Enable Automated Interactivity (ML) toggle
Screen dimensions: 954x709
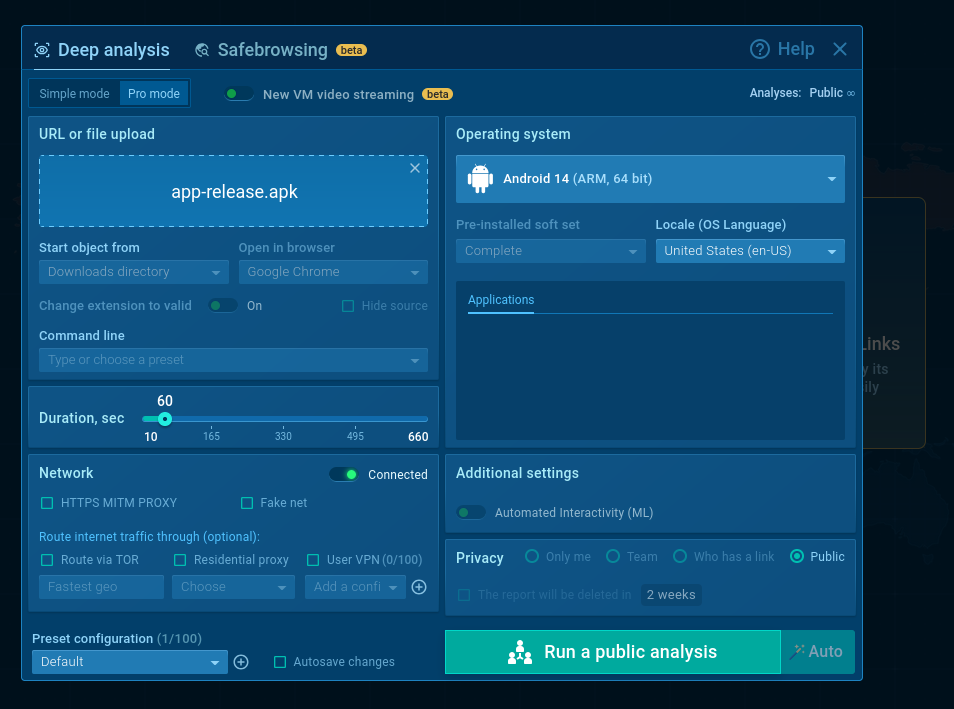pyautogui.click(x=471, y=513)
